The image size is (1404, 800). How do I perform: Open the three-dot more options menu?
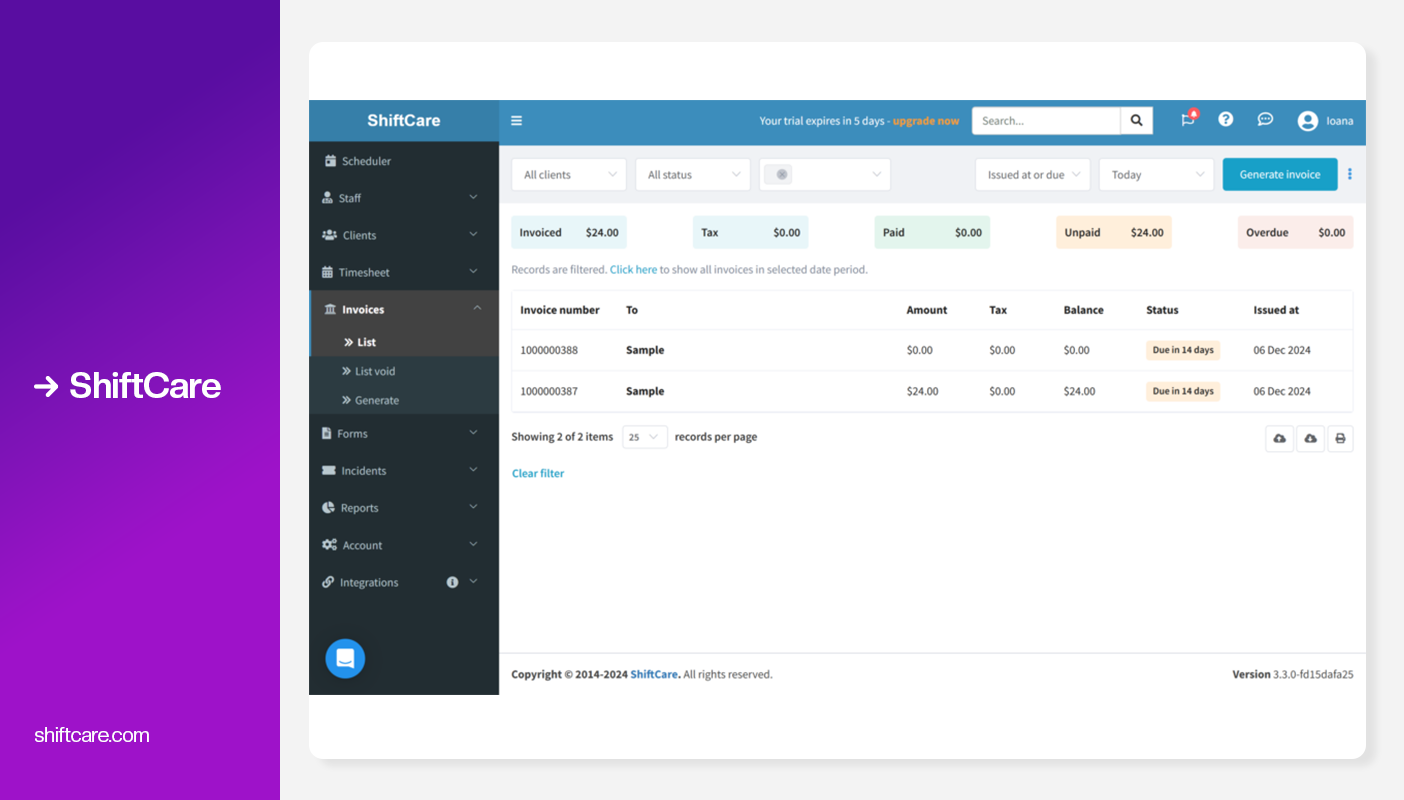[x=1349, y=174]
